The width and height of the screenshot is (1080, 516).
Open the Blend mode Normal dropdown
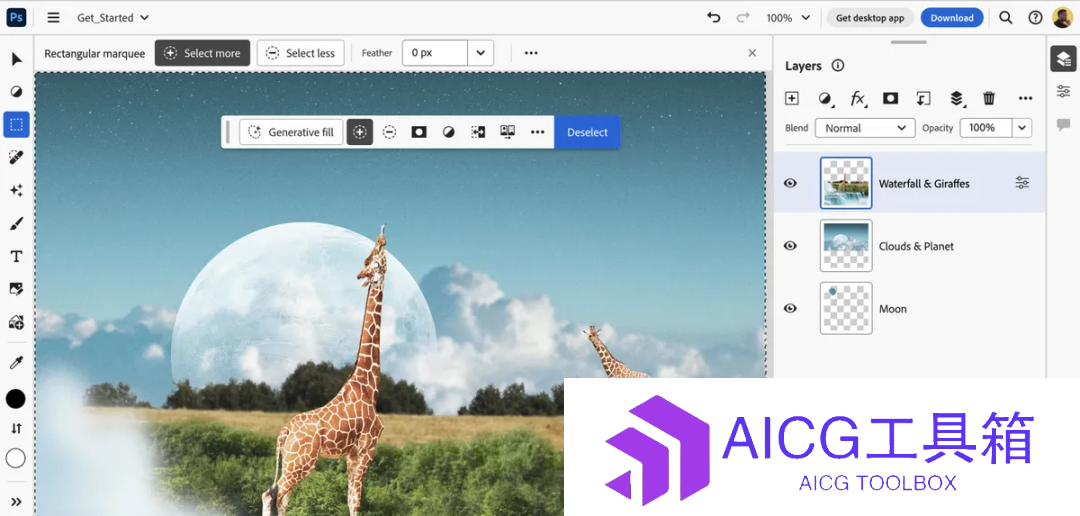865,128
